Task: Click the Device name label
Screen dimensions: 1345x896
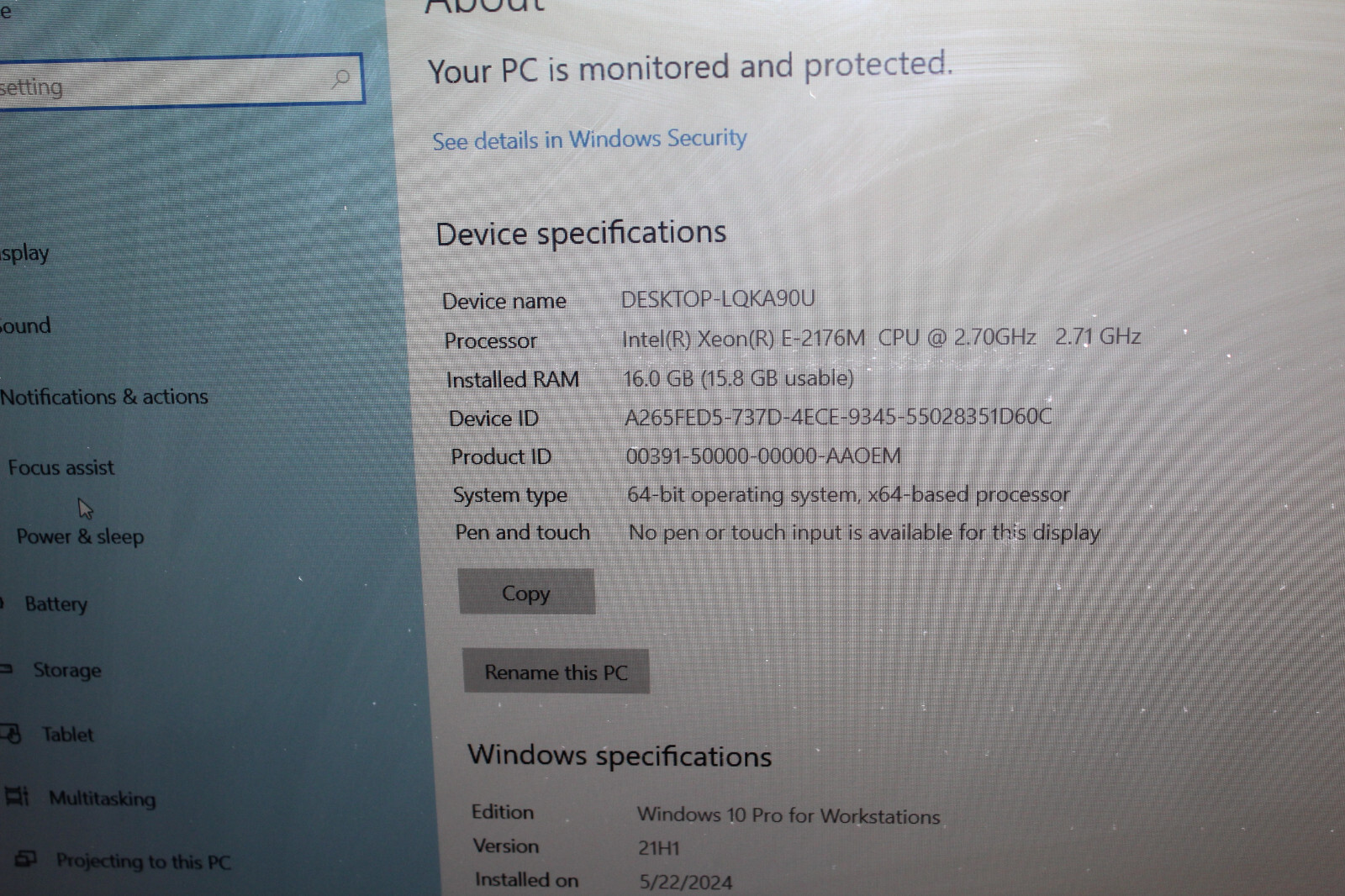Action: click(x=504, y=301)
